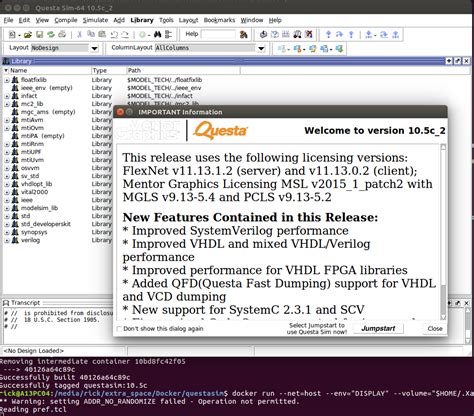Open the Compile menu
This screenshot has width=474, height=416.
tap(66, 20)
